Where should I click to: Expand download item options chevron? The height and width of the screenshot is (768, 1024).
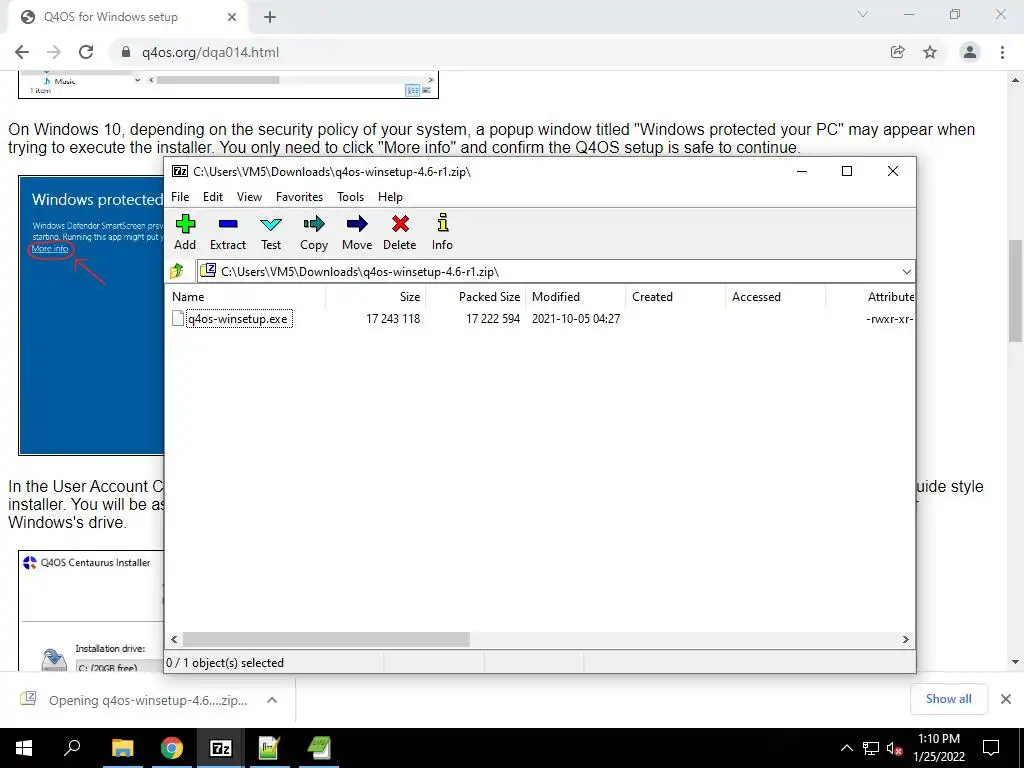(272, 700)
